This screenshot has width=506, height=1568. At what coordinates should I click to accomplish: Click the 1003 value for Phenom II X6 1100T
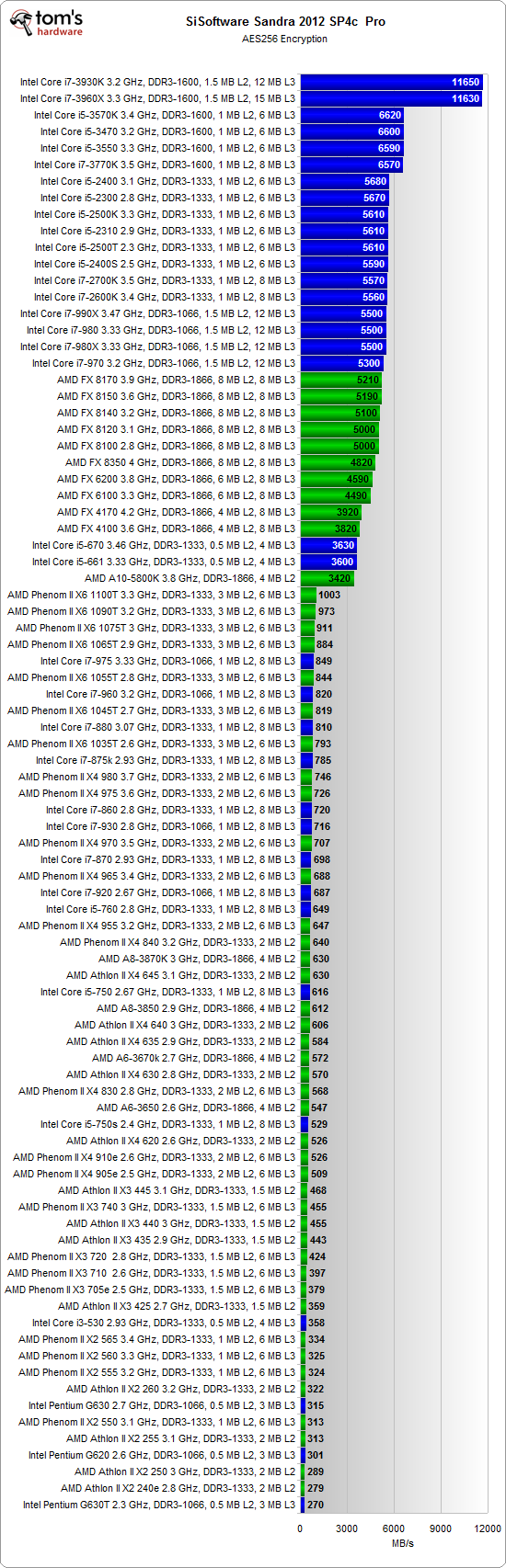tap(329, 595)
